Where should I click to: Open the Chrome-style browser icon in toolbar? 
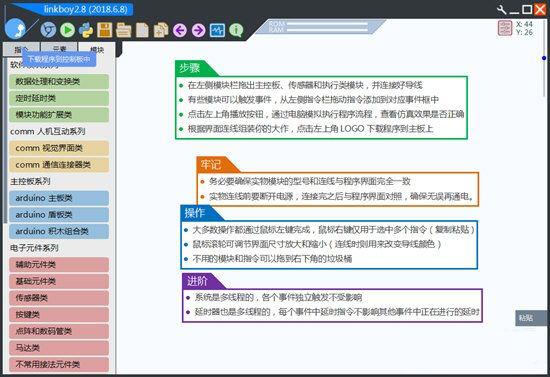click(48, 30)
